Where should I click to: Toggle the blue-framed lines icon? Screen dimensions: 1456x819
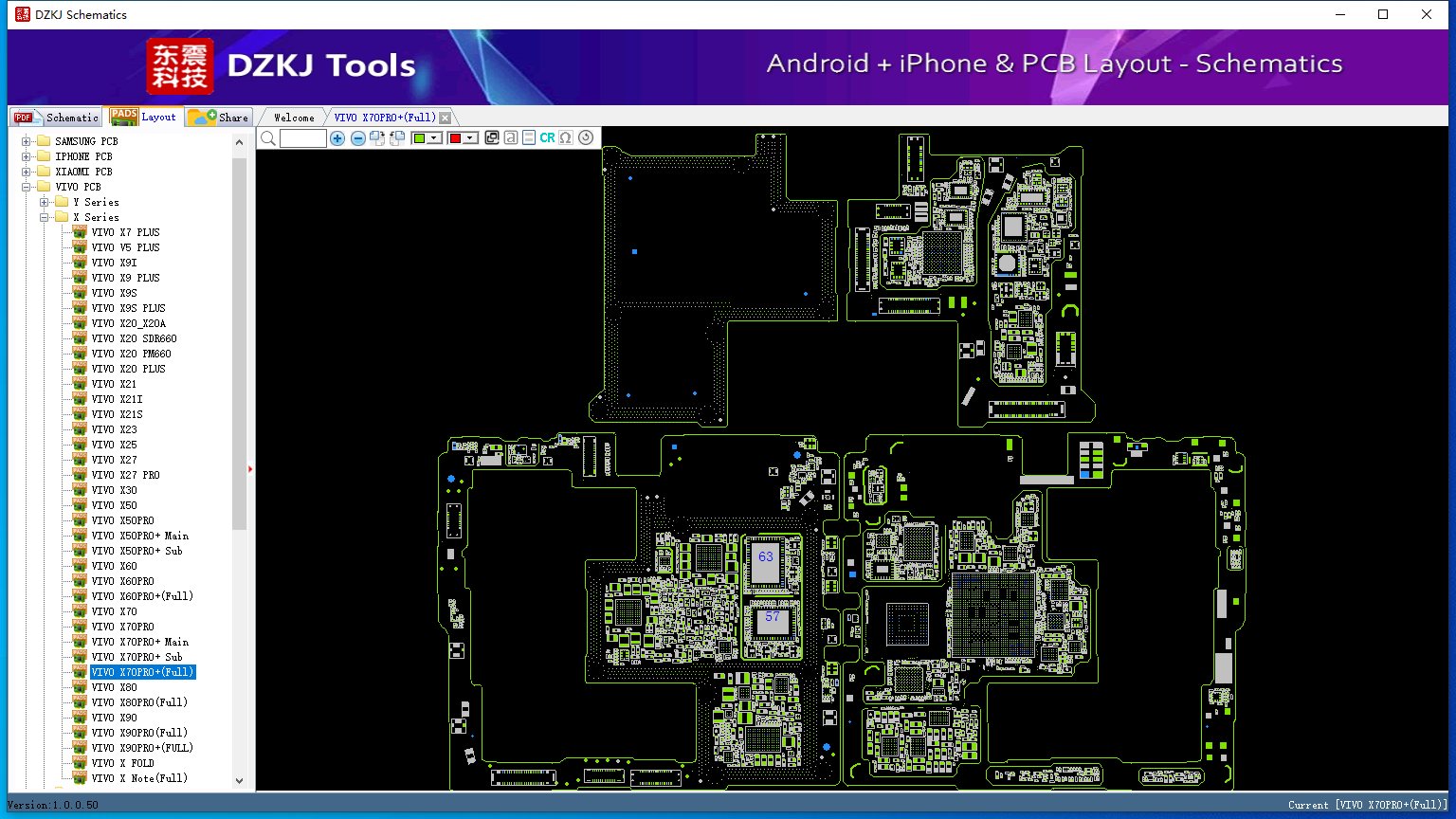click(529, 138)
